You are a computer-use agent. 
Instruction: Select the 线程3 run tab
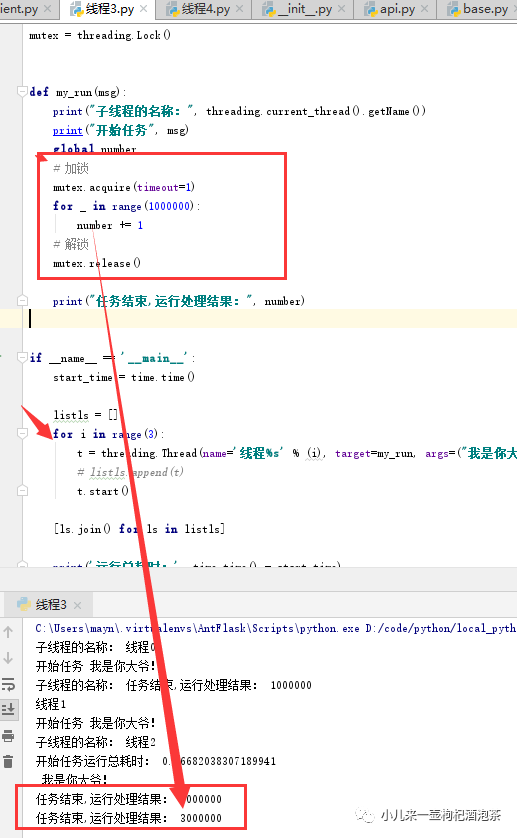click(x=43, y=604)
